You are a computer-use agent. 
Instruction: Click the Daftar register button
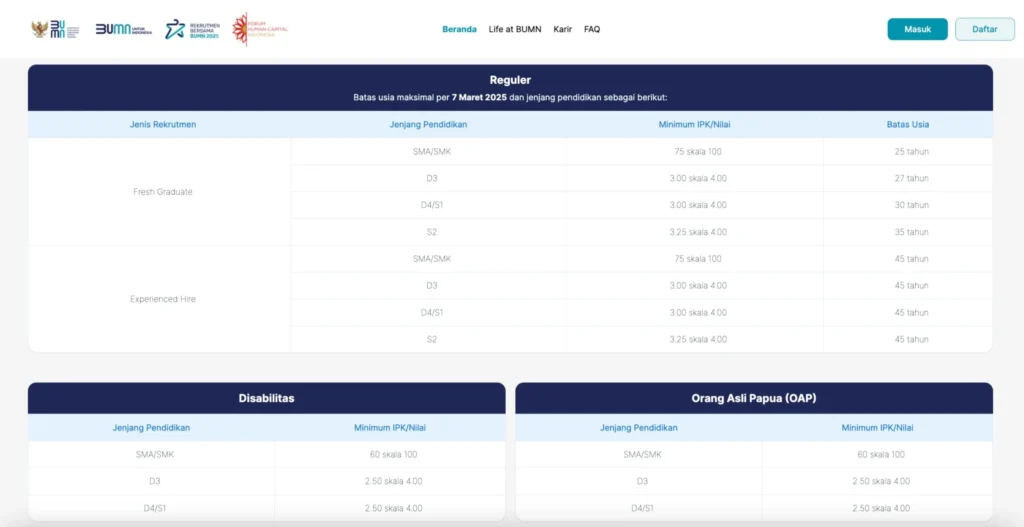[x=985, y=29]
